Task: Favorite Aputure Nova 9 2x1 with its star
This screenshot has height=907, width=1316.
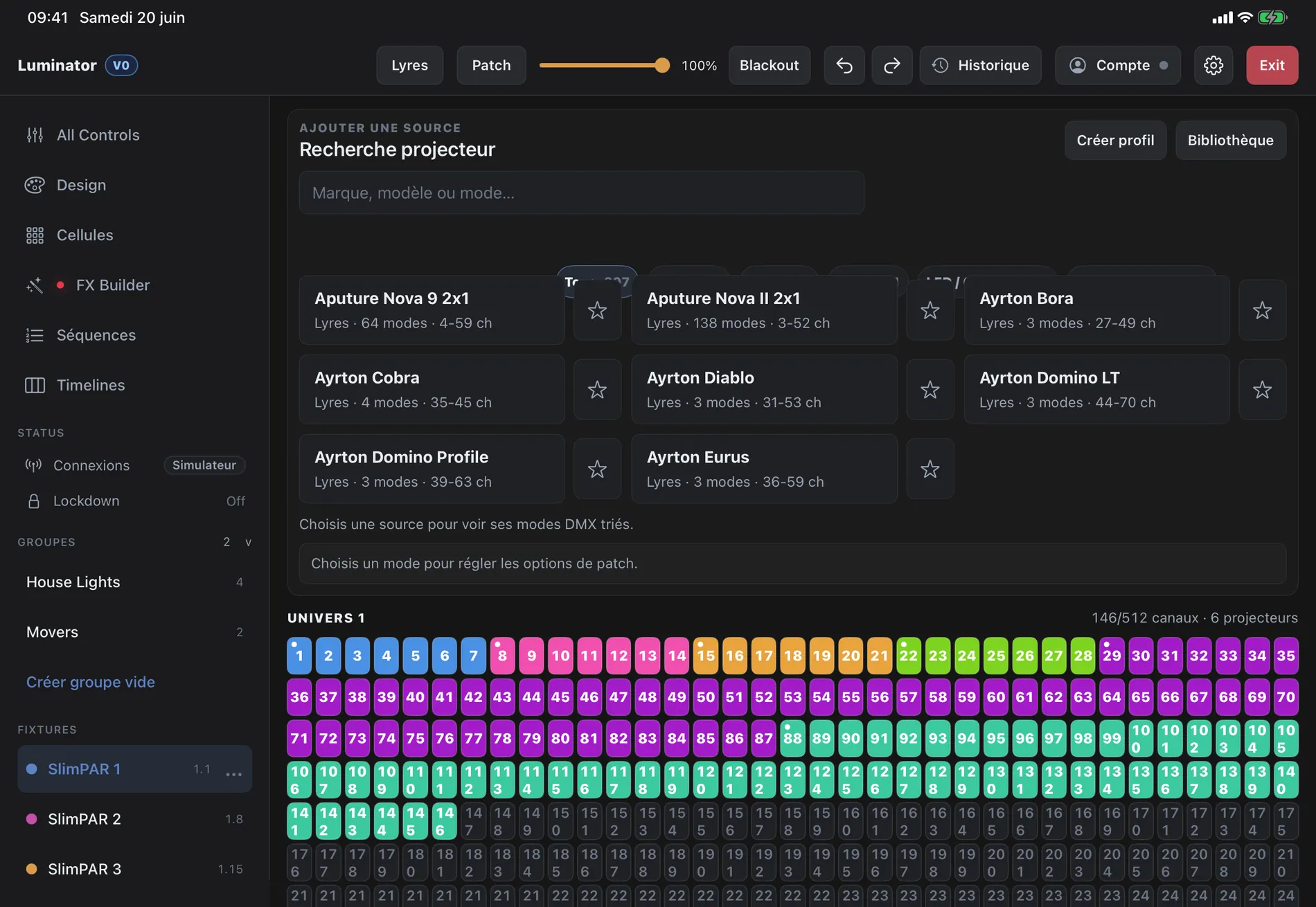Action: pos(597,310)
